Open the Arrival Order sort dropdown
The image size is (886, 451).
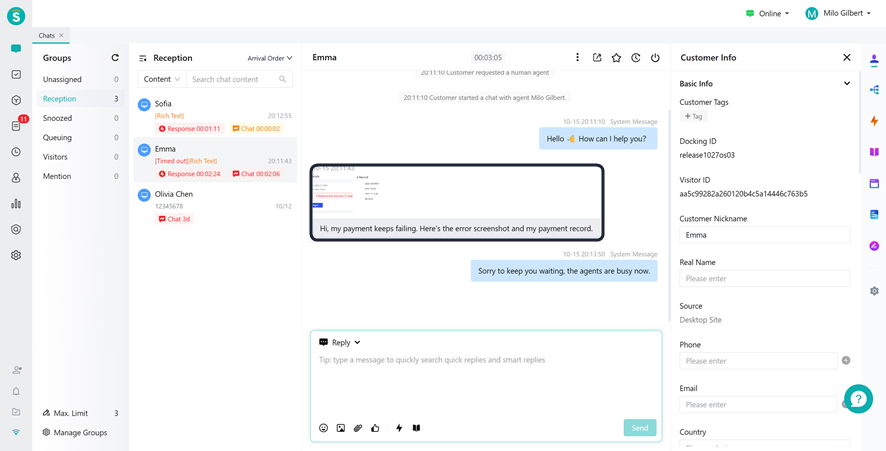(270, 58)
